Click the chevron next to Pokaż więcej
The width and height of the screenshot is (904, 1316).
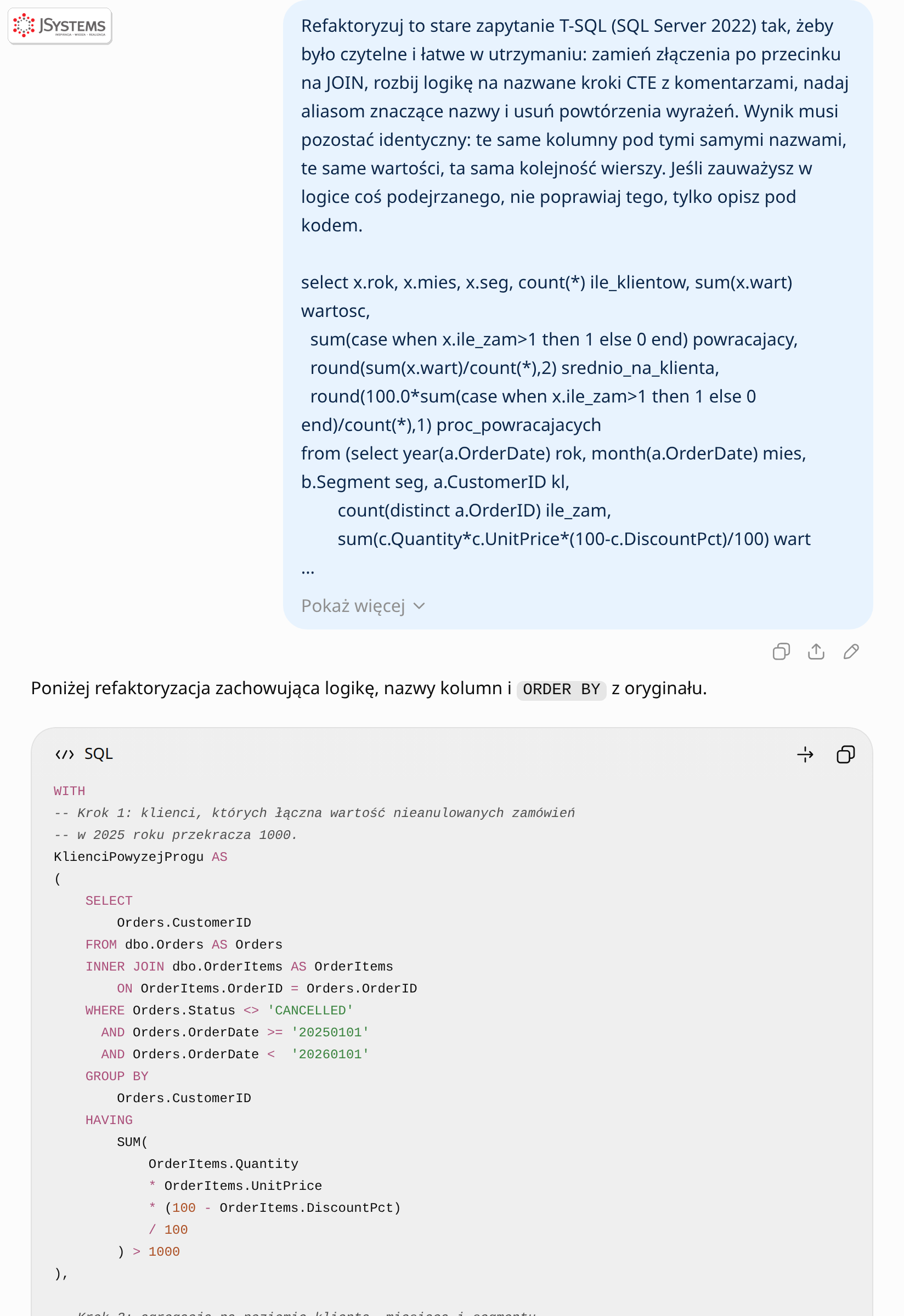pos(419,606)
